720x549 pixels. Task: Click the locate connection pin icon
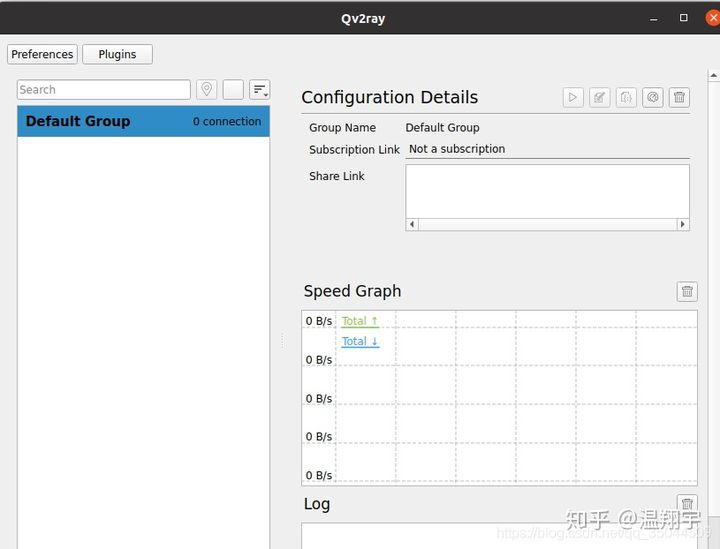[207, 89]
